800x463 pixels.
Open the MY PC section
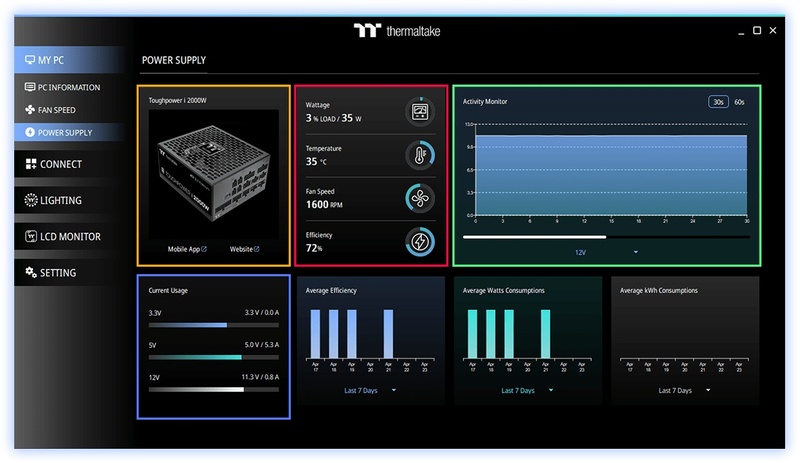pos(69,60)
